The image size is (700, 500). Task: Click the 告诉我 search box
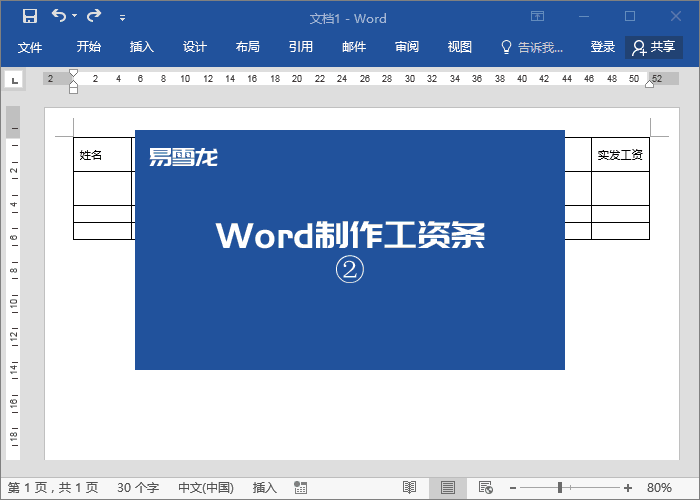[532, 47]
